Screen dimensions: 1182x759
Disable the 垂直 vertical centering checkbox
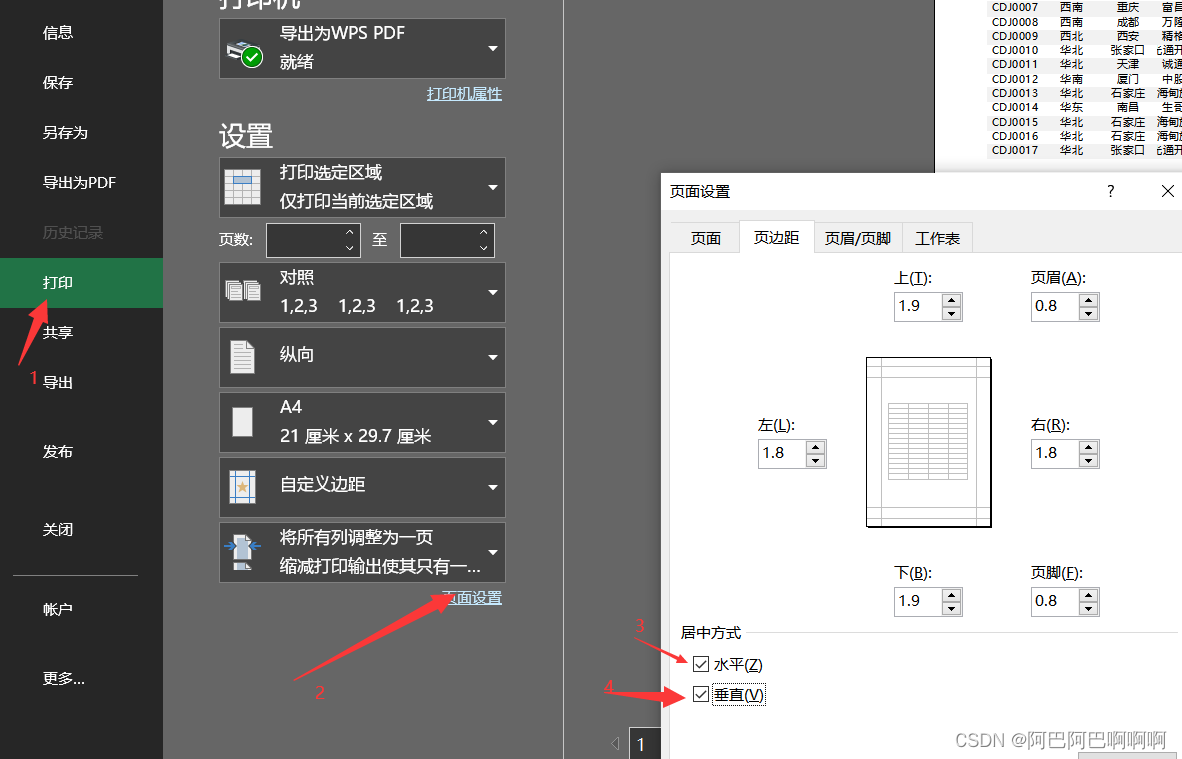pos(701,693)
